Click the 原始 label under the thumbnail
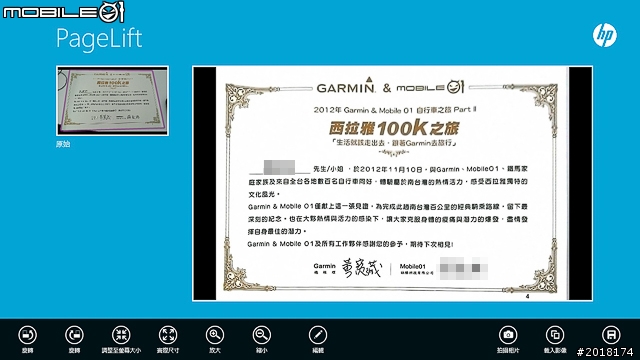This screenshot has width=640, height=360. tap(63, 144)
